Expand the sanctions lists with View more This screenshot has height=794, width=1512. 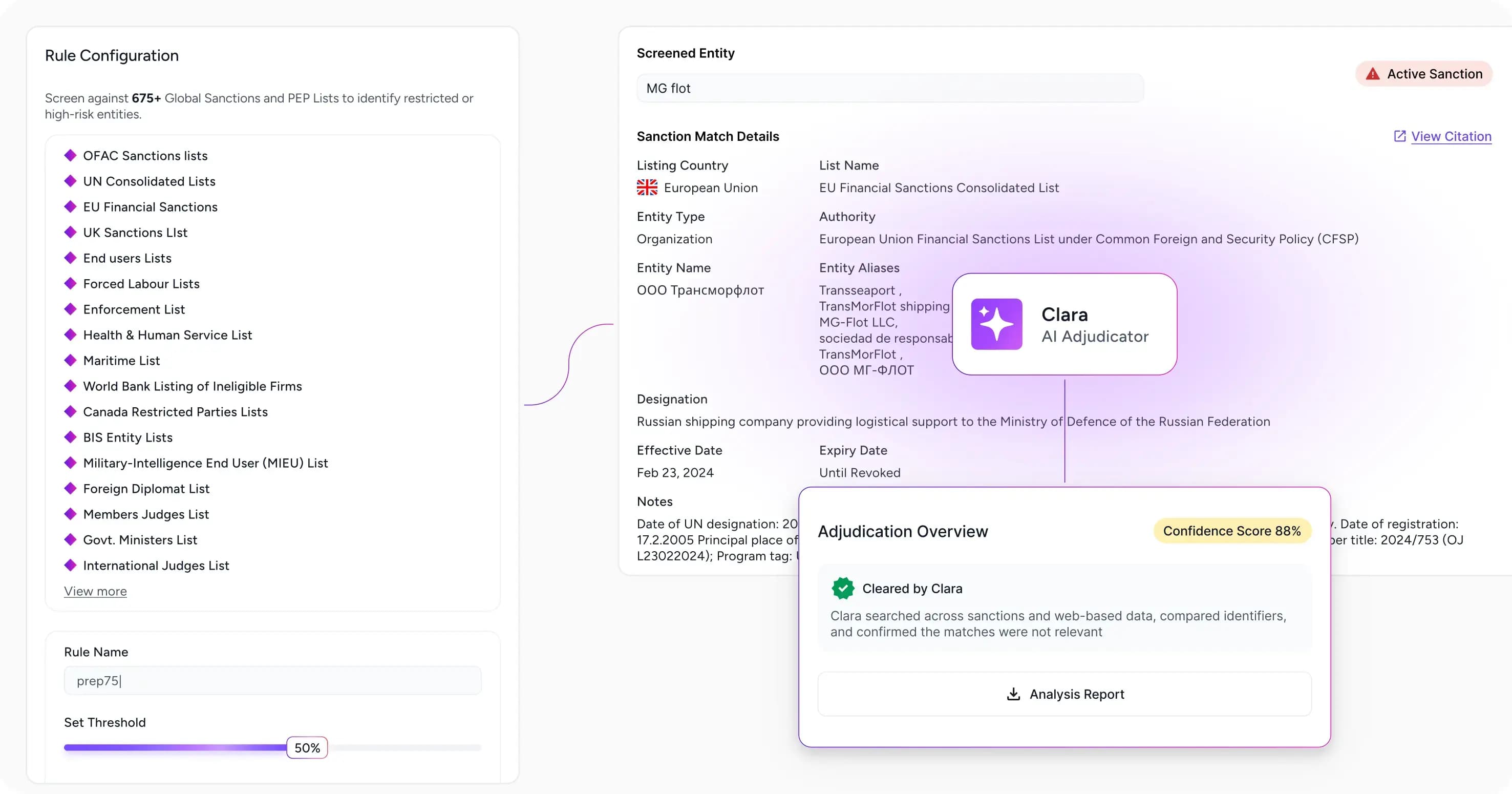point(95,591)
